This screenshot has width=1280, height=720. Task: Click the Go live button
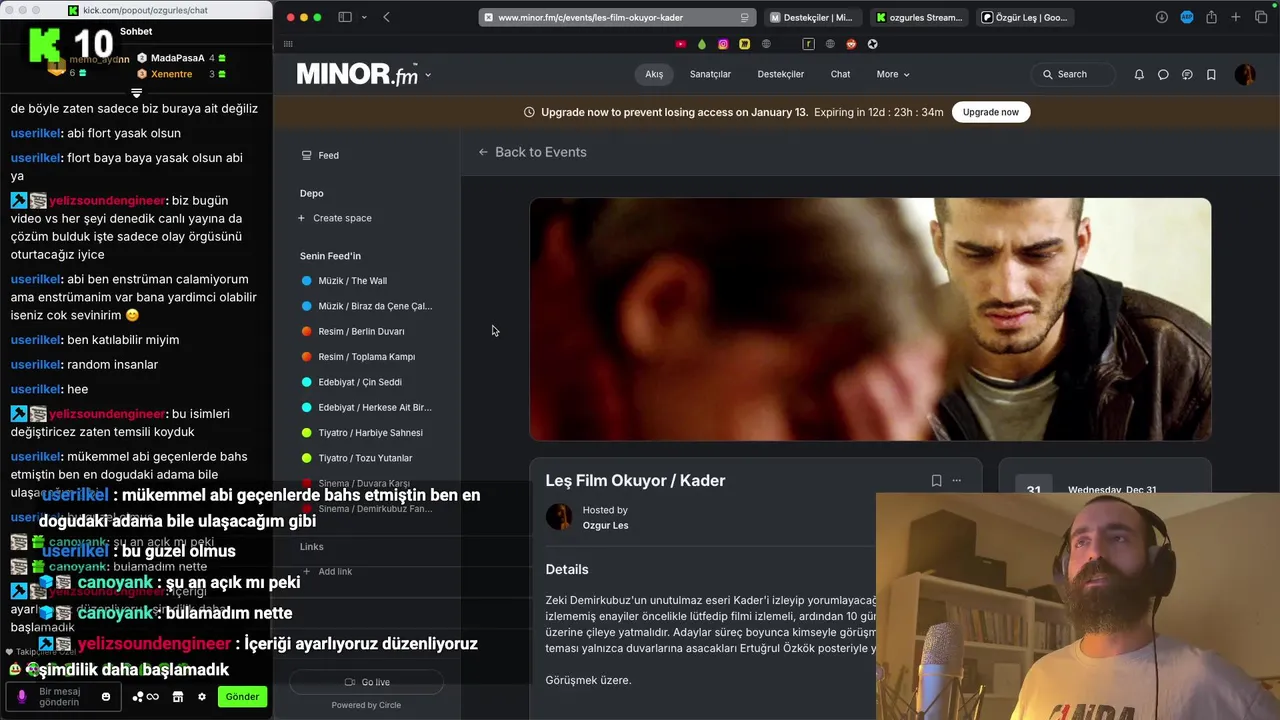(367, 682)
